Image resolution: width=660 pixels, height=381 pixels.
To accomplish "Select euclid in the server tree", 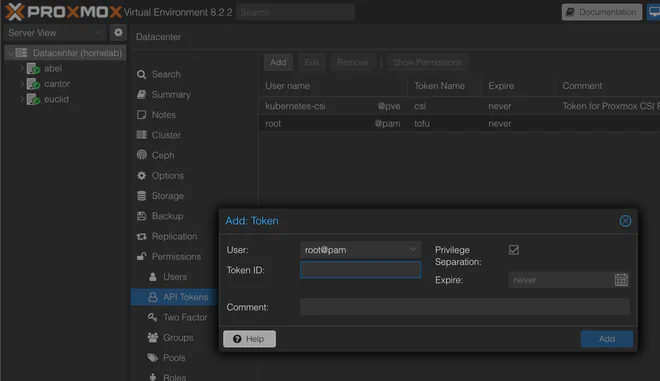I will (x=56, y=99).
